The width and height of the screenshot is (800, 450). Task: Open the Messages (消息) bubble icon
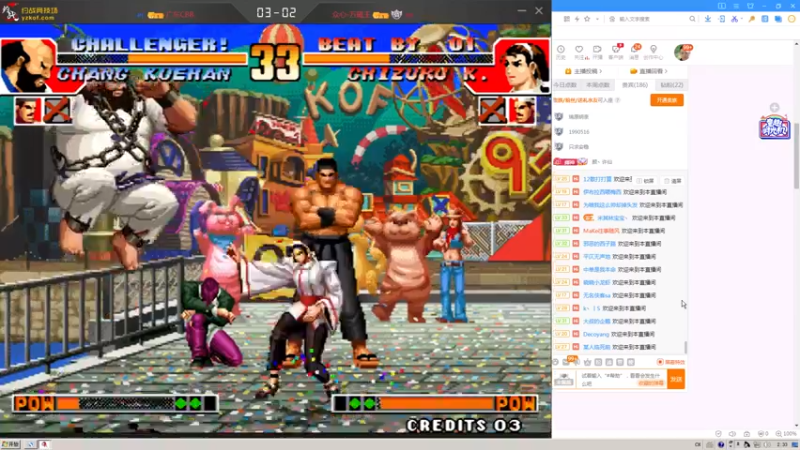click(634, 49)
